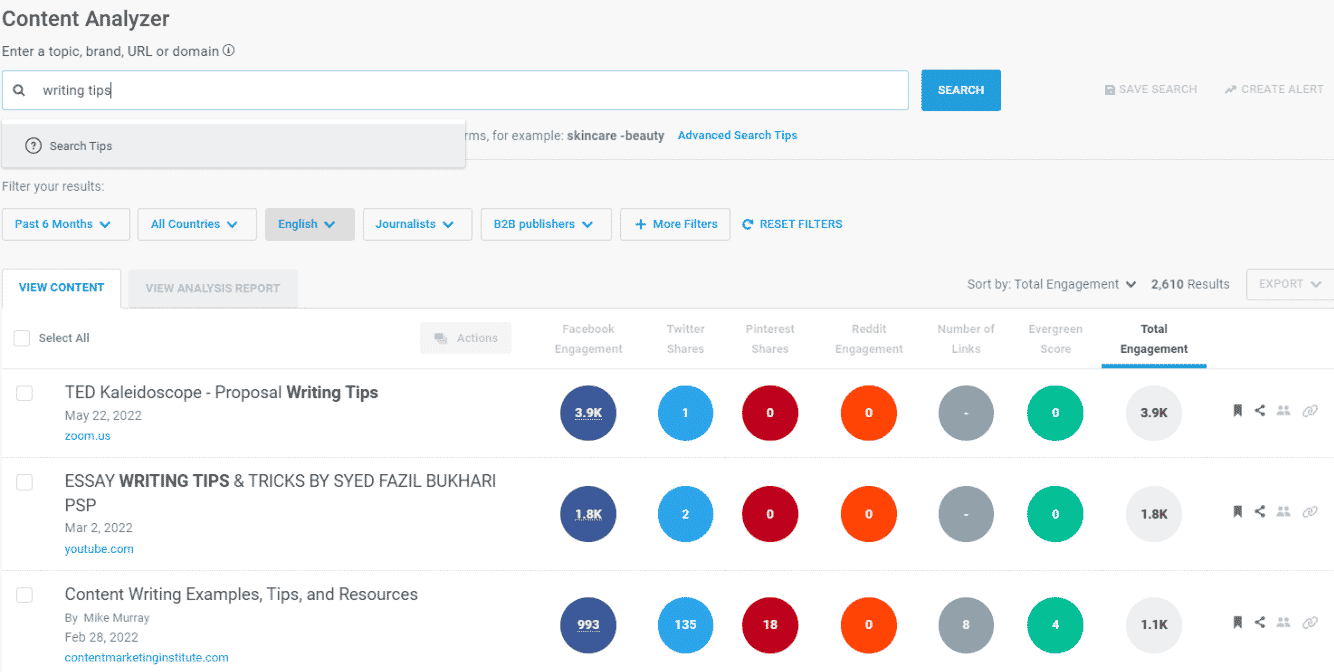Open Content Writing Examples, Tips, and Resources
1334x672 pixels.
coord(241,594)
